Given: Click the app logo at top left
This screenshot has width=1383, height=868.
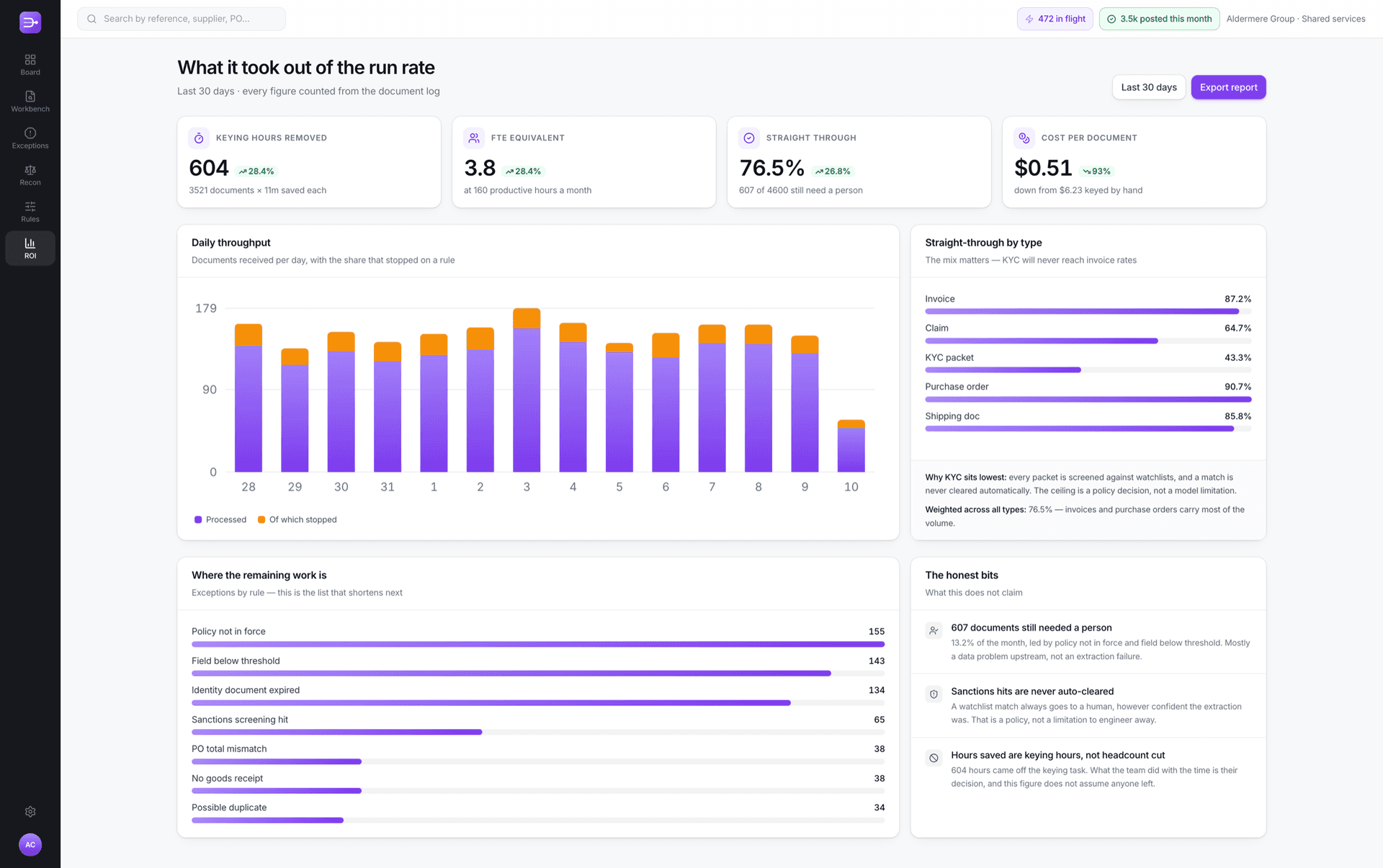Looking at the screenshot, I should [x=30, y=22].
